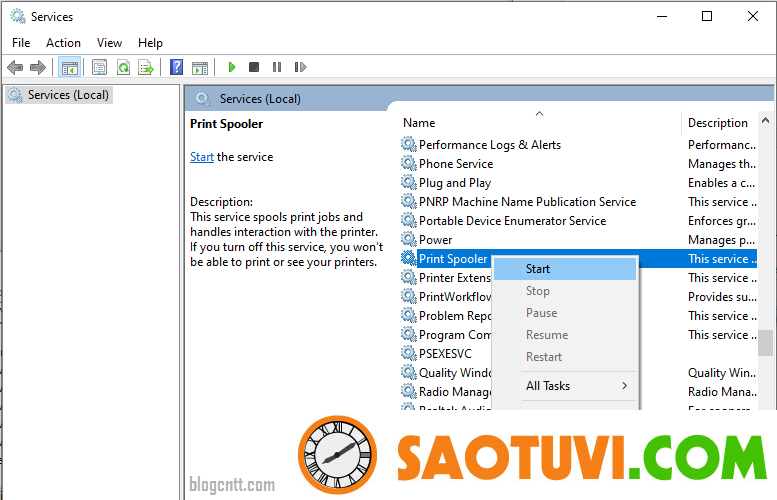The height and width of the screenshot is (500, 777).
Task: Select the Quality Windows service row
Action: coord(454,373)
